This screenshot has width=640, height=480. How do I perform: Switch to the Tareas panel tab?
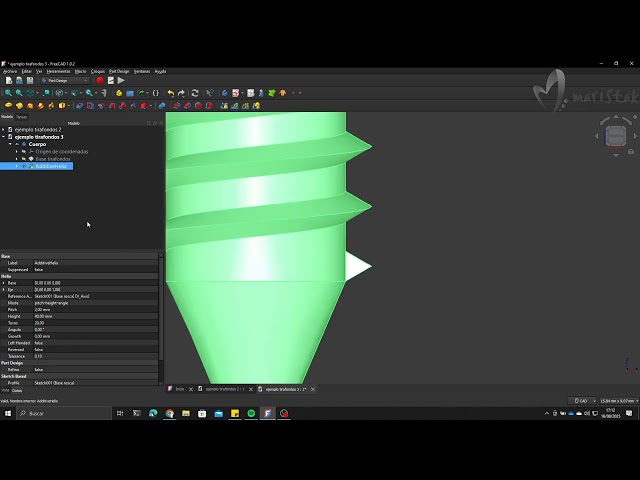coord(22,117)
